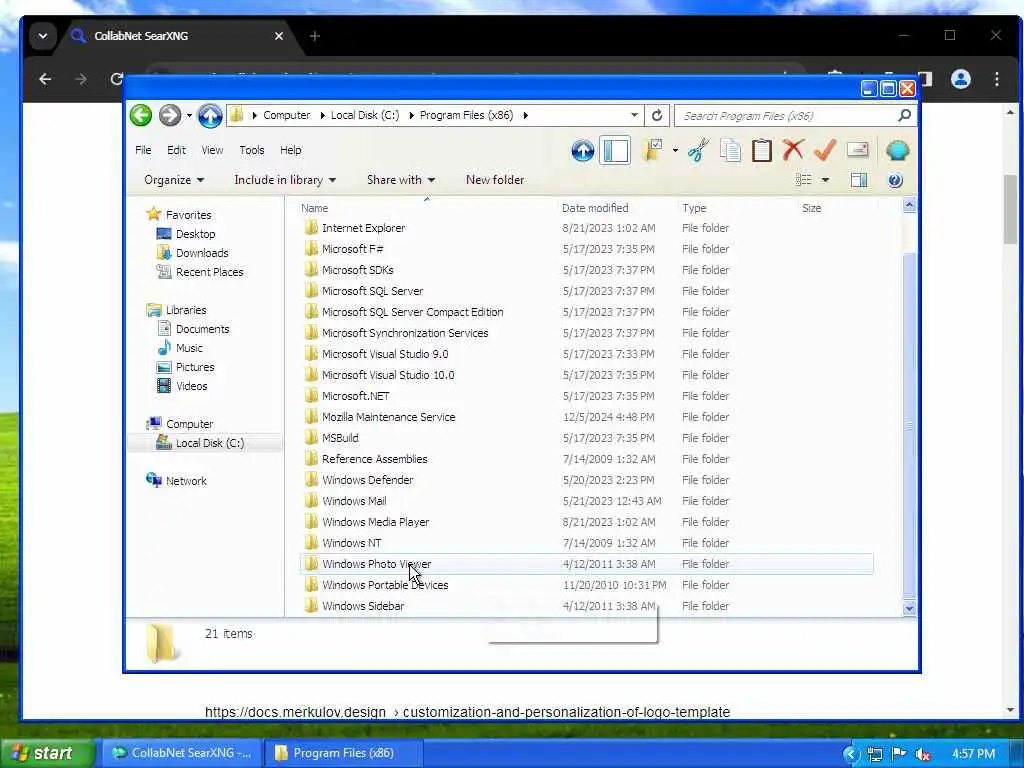This screenshot has height=768, width=1024.
Task: Refresh the Program Files (x86) address bar
Action: (657, 116)
